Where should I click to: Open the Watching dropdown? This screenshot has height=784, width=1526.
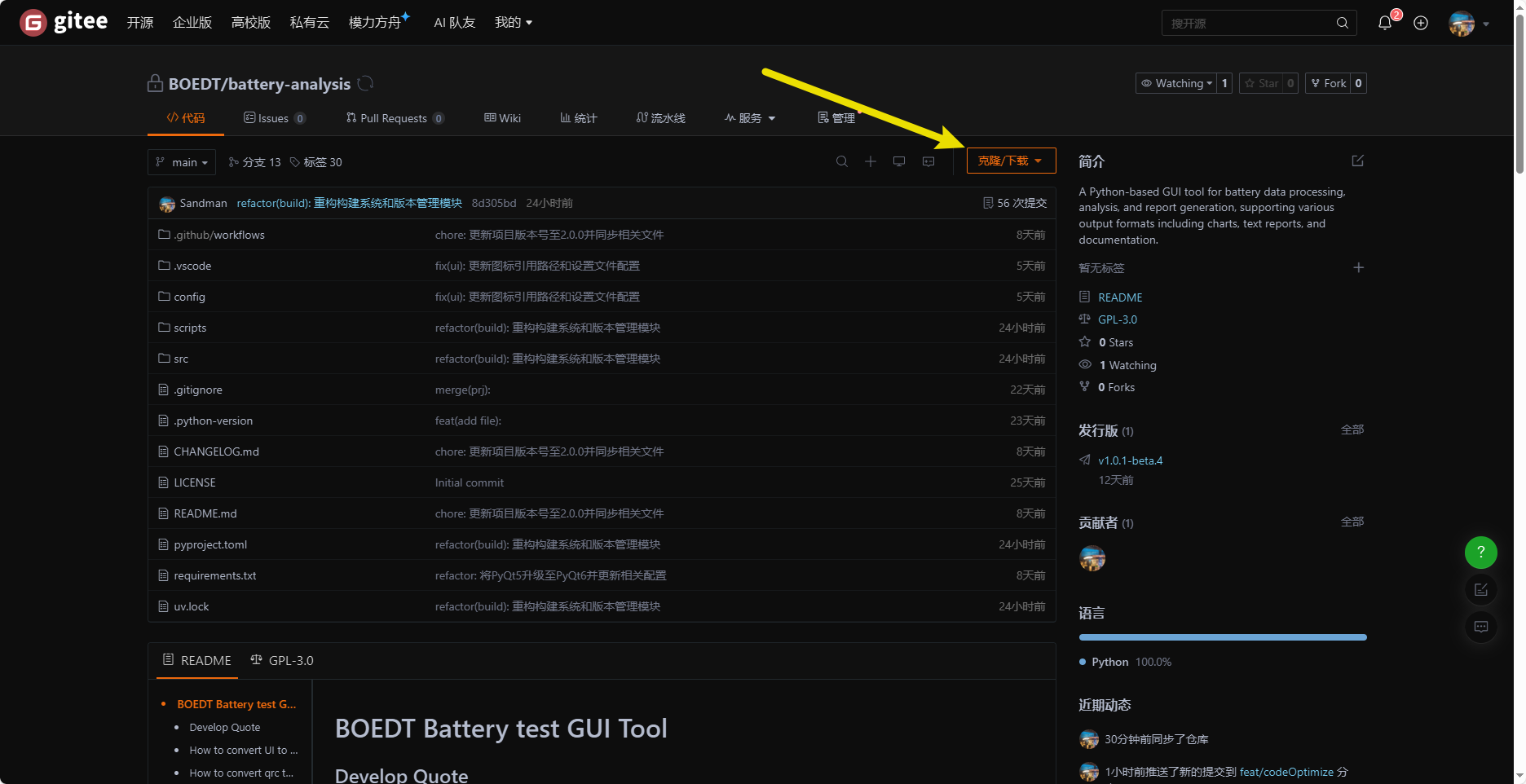[x=1176, y=83]
